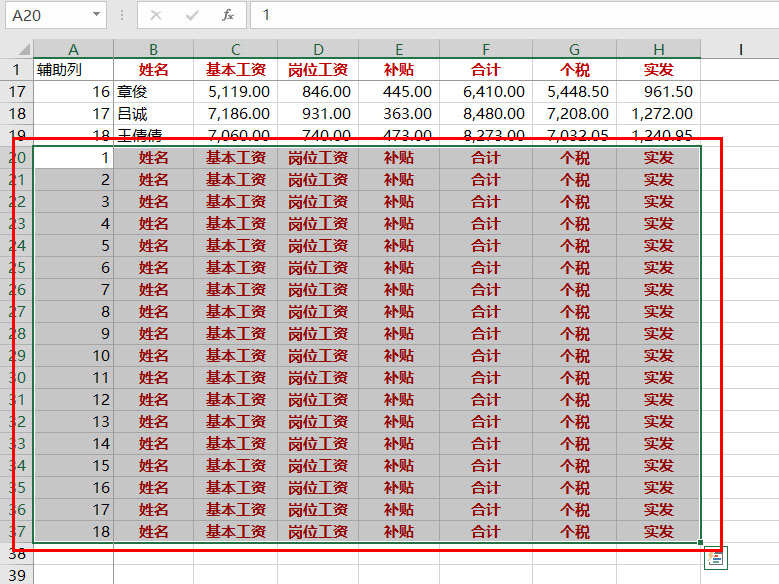Viewport: 779px width, 584px height.
Task: Select row 1 header
Action: tap(17, 70)
